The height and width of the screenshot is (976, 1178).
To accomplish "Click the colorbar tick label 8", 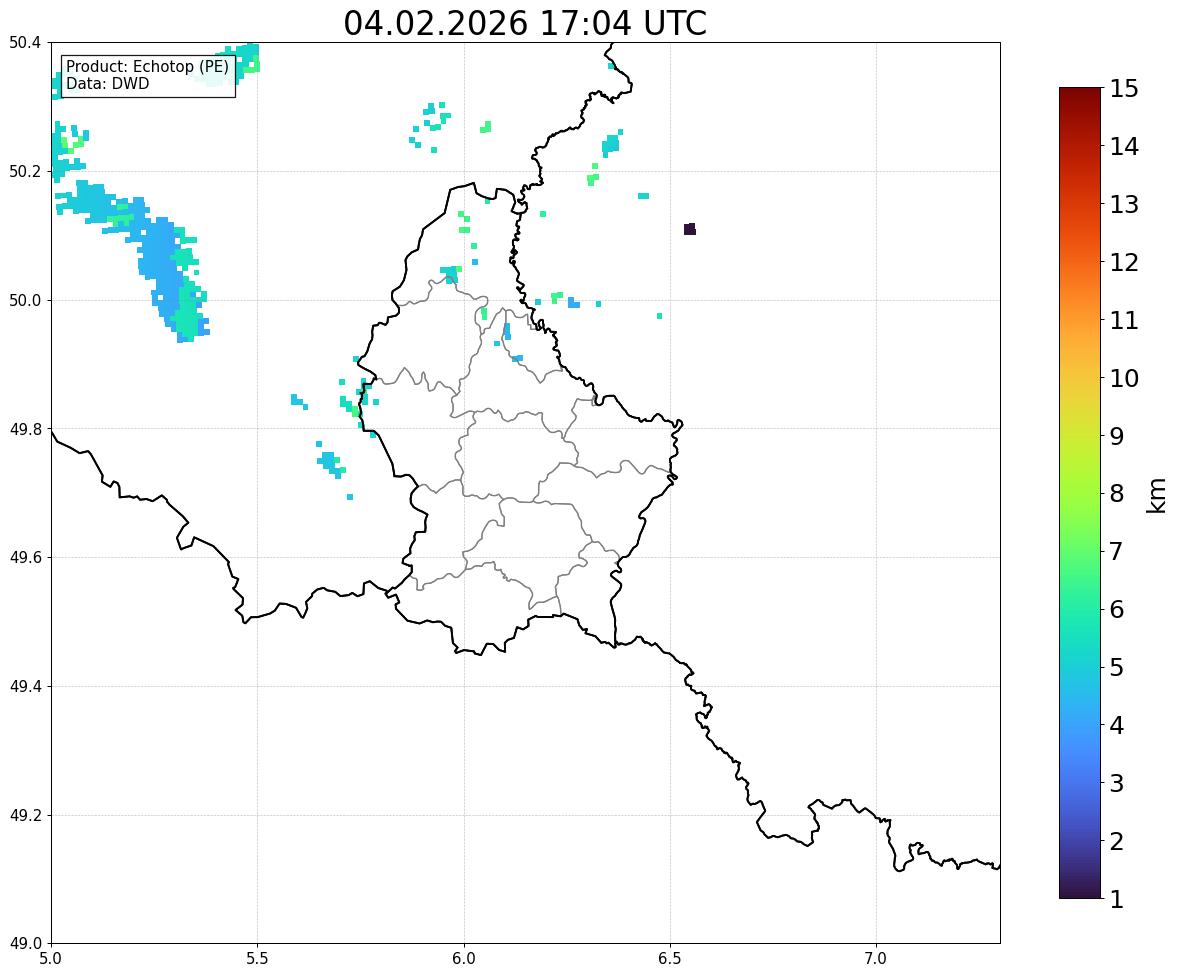I will click(1117, 494).
